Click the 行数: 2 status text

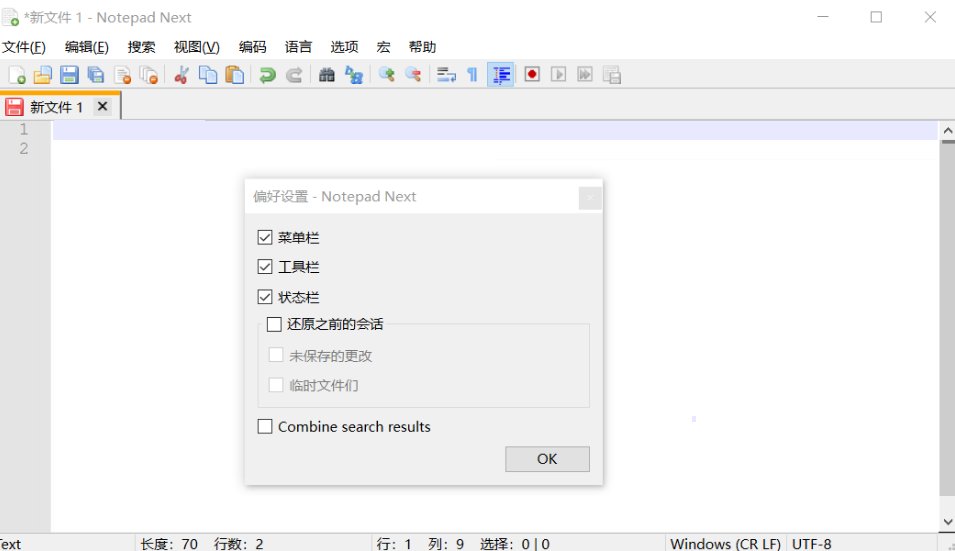point(239,544)
